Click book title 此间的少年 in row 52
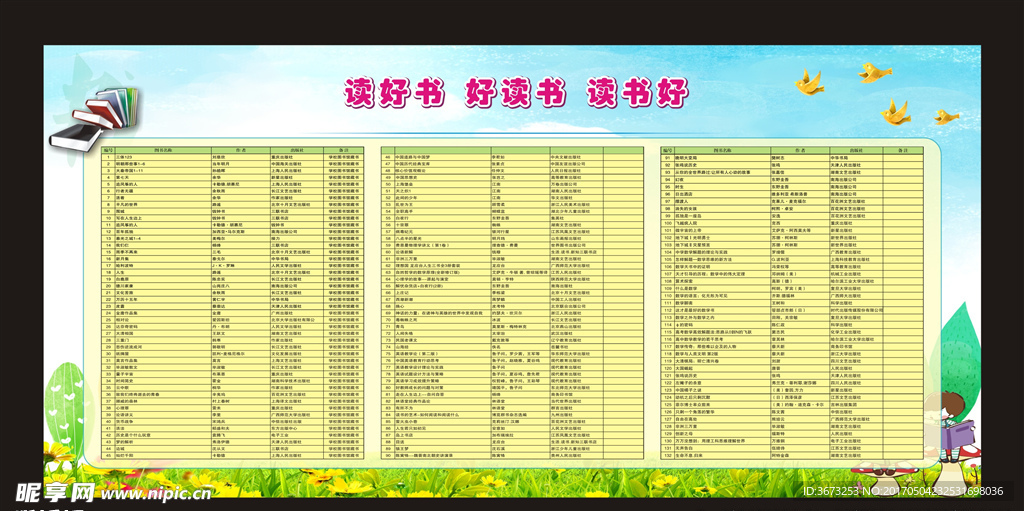The height and width of the screenshot is (511, 1024). click(408, 197)
